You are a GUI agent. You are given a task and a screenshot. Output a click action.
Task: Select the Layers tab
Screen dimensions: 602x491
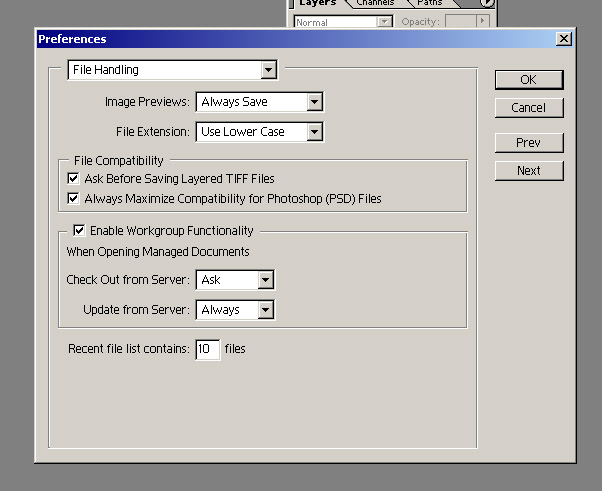(x=318, y=3)
